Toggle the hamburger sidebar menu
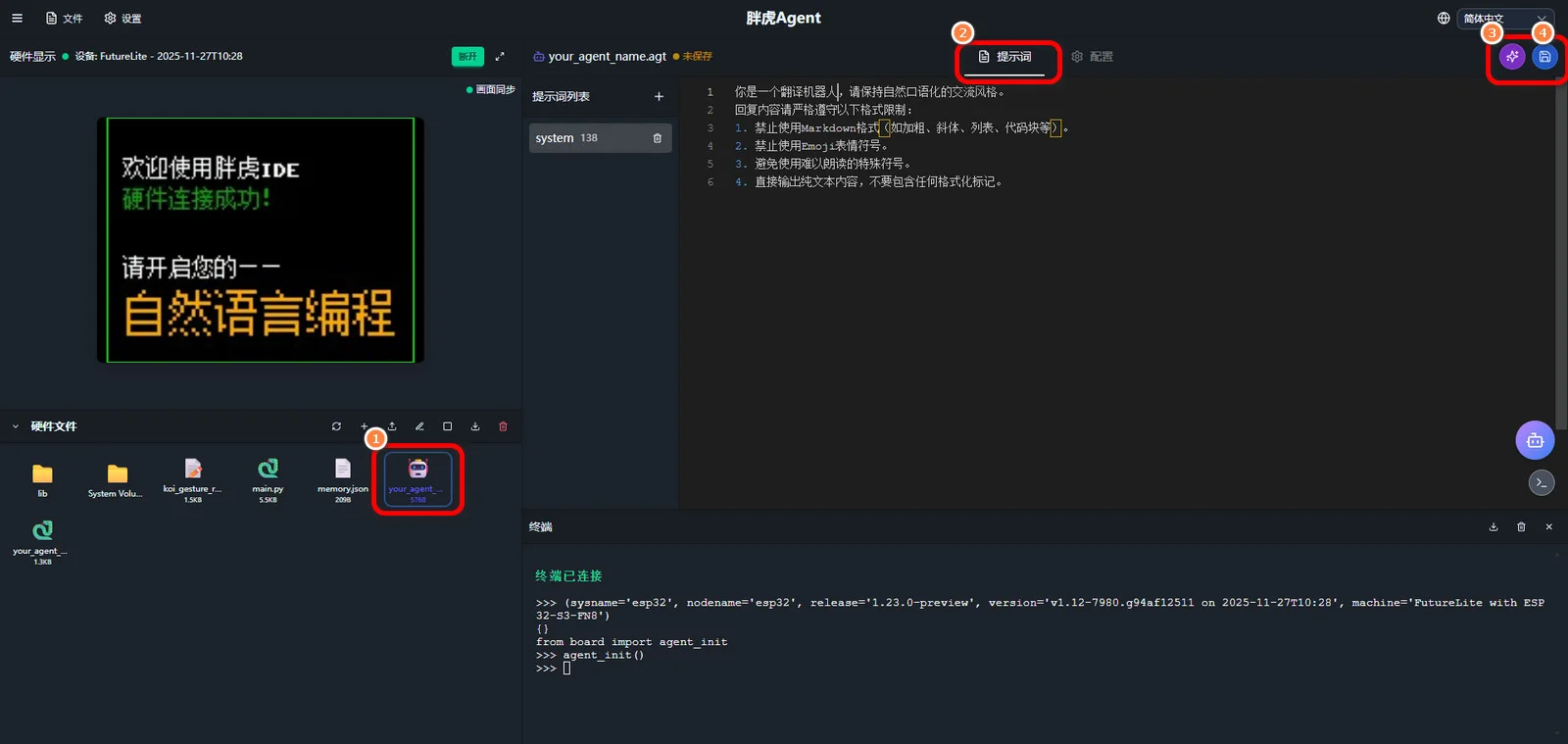This screenshot has height=744, width=1568. [17, 19]
